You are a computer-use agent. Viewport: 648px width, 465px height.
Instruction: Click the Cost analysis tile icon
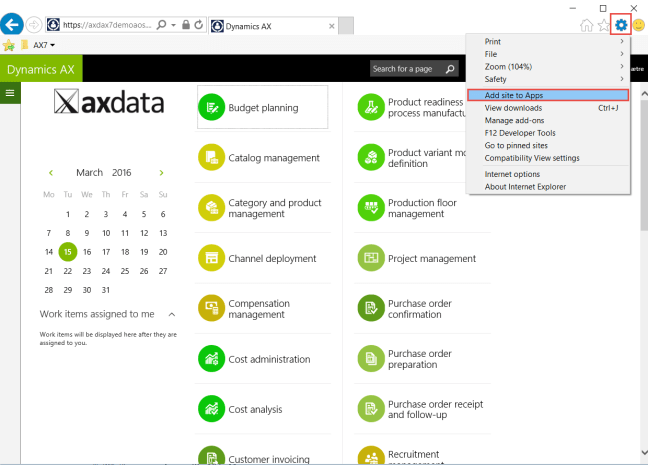point(211,409)
